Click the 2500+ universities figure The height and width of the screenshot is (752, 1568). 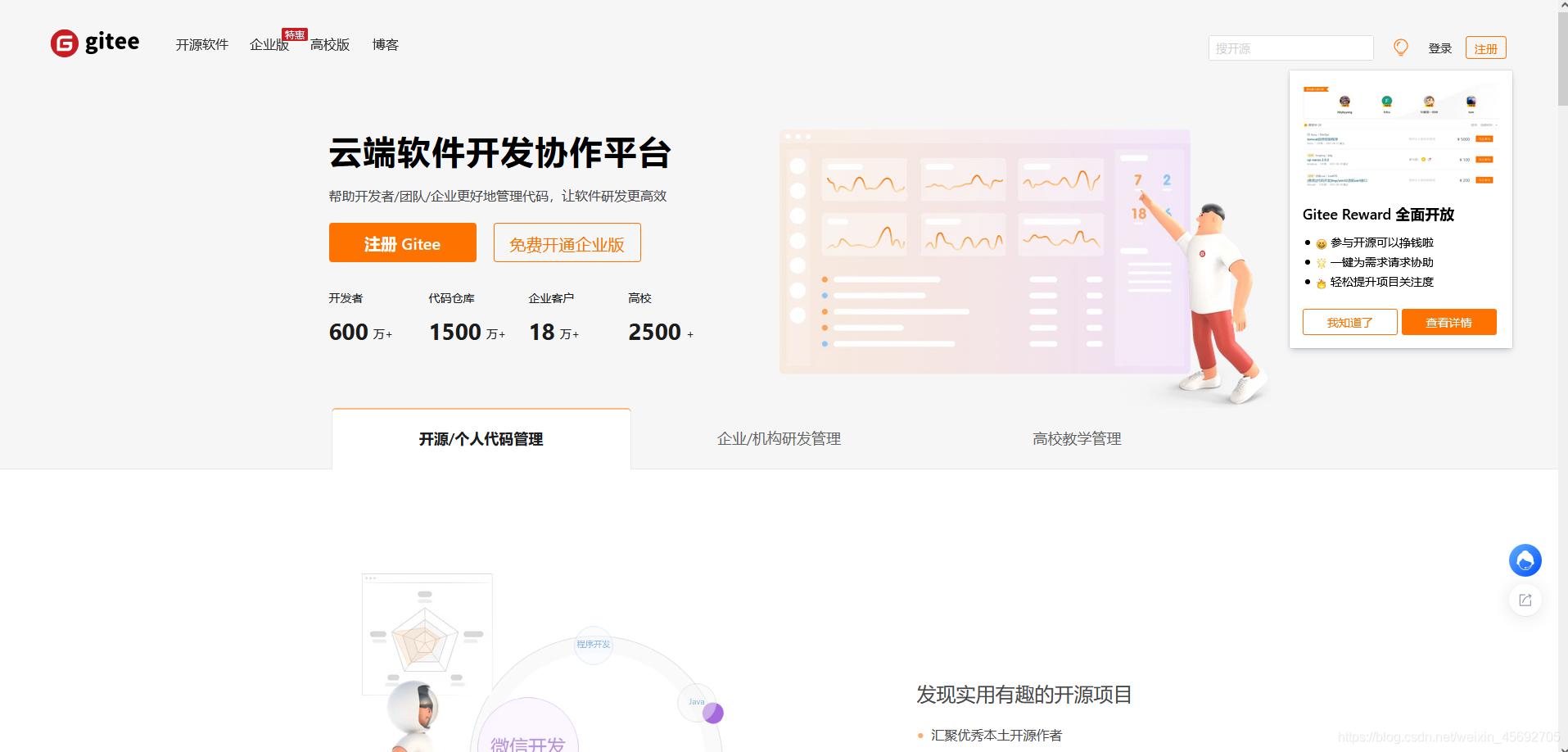(661, 332)
